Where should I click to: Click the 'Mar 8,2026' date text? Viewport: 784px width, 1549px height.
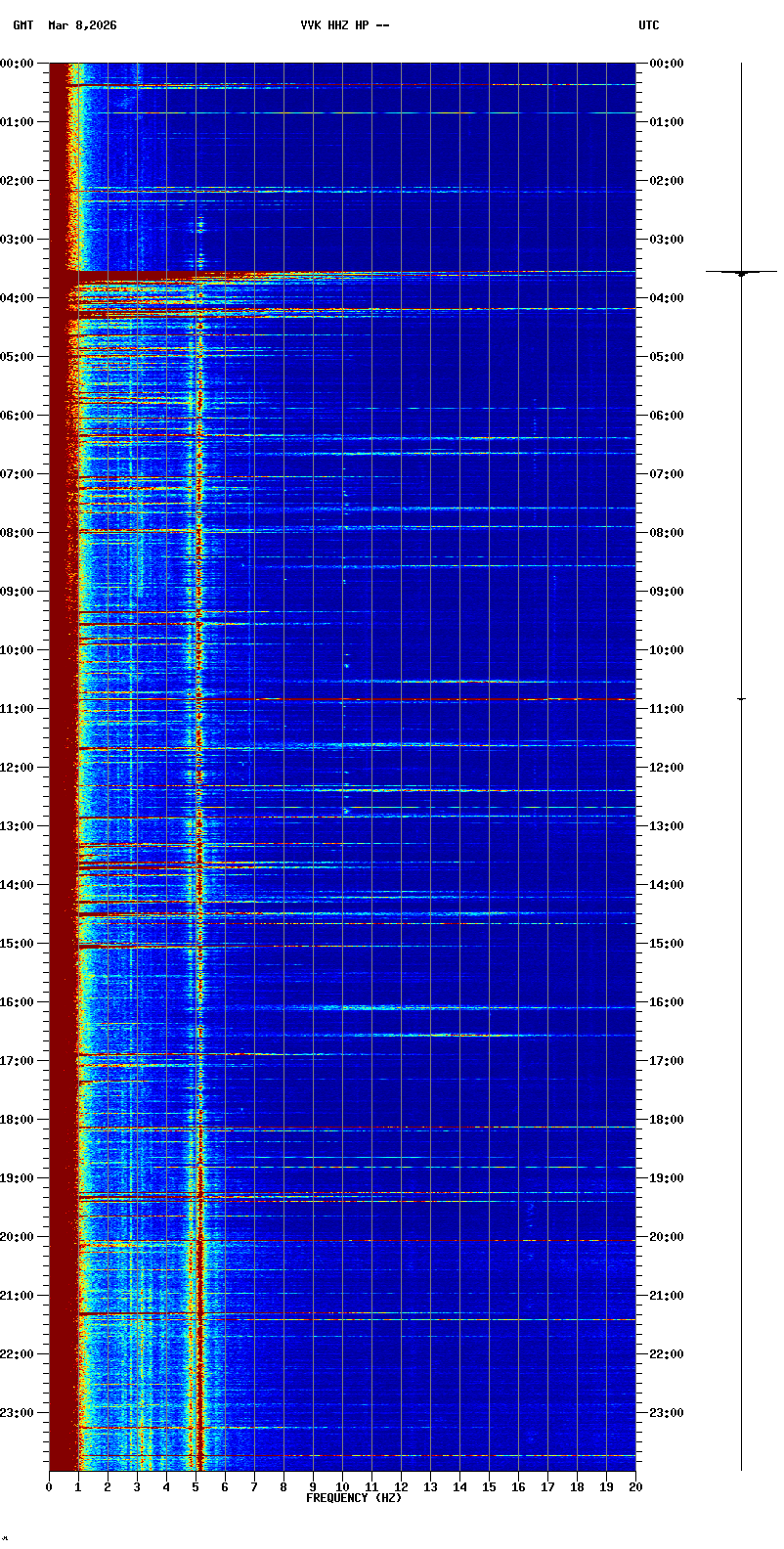82,25
